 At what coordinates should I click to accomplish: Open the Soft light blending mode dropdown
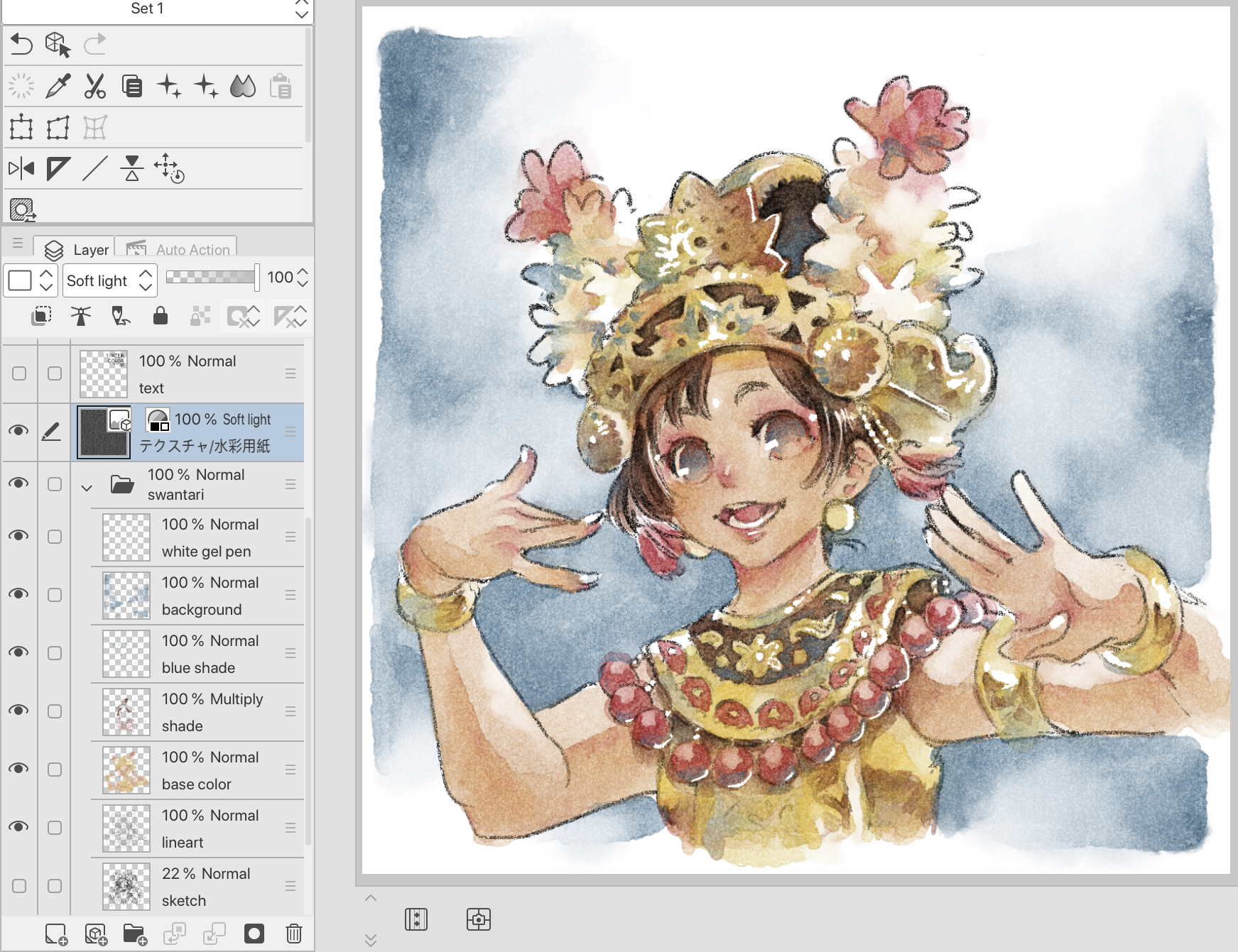pos(109,280)
